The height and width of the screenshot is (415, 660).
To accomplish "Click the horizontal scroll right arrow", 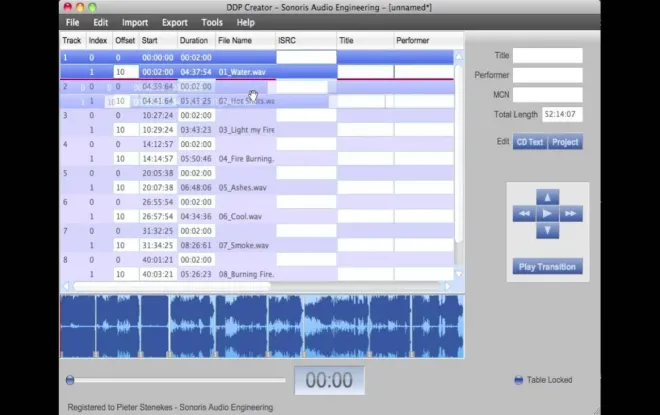I will coord(447,286).
